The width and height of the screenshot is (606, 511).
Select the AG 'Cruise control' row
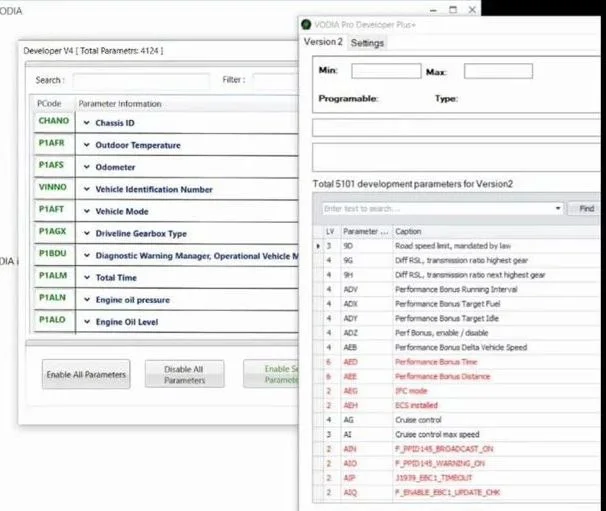point(458,420)
